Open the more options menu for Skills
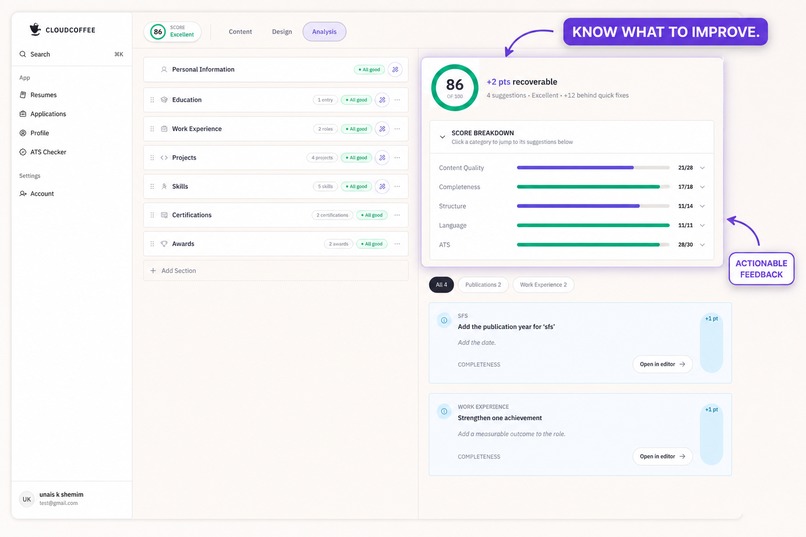The width and height of the screenshot is (806, 537). [x=397, y=186]
